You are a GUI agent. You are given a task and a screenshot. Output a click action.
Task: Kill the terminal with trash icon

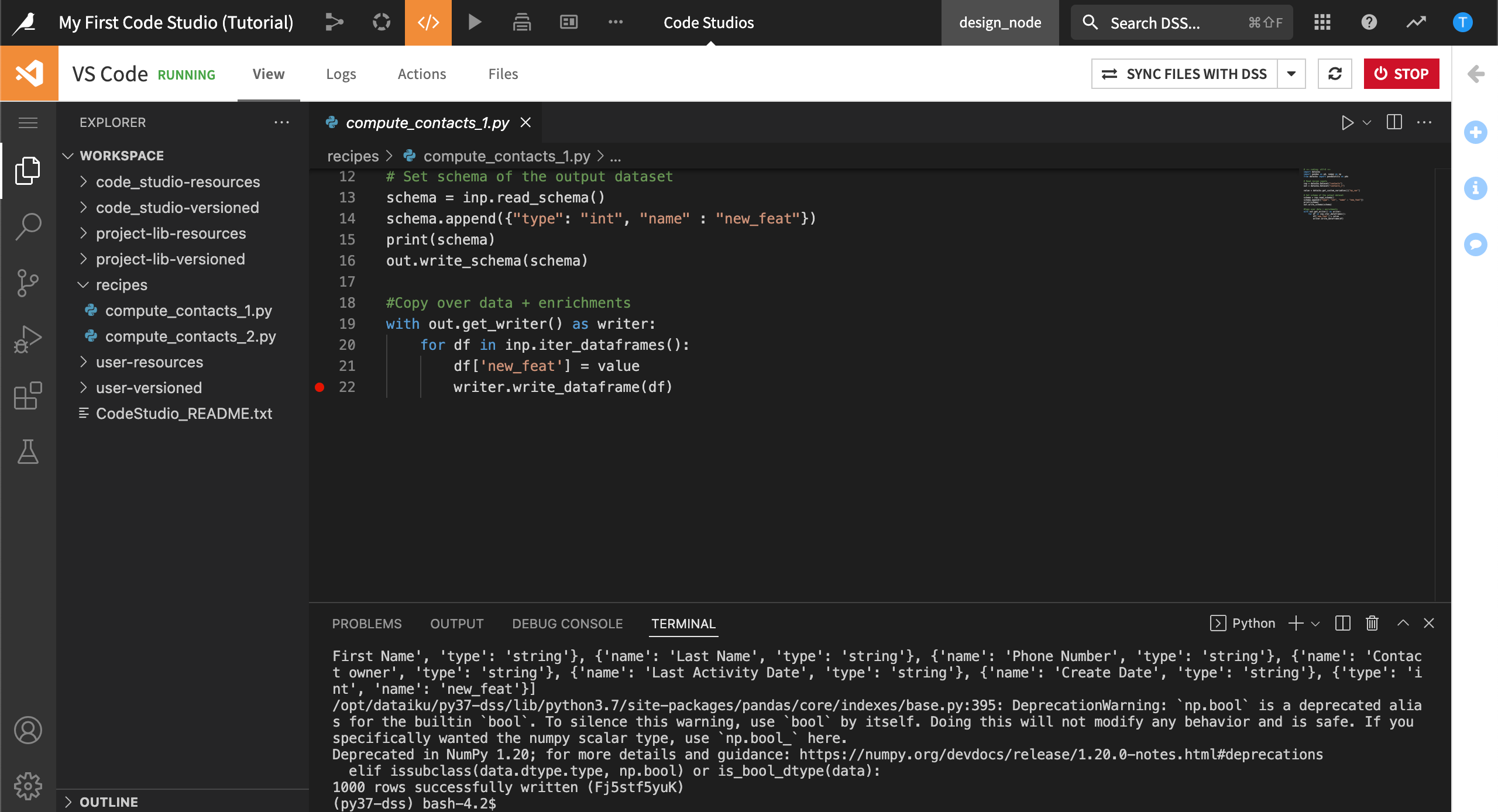coord(1372,623)
